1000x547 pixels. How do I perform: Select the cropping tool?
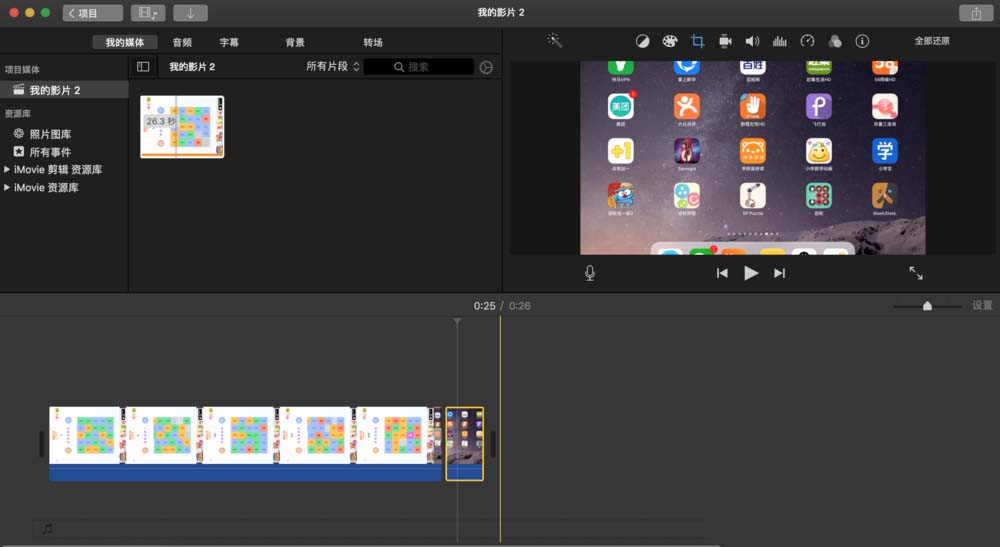pyautogui.click(x=697, y=41)
